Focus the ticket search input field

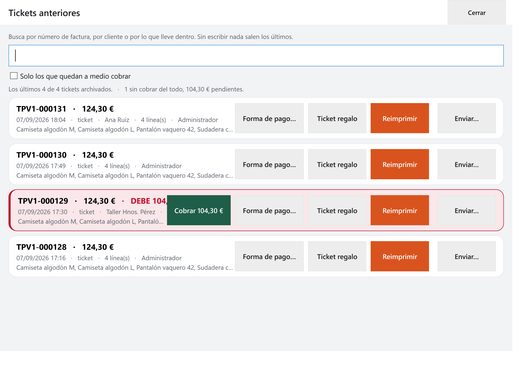256,56
